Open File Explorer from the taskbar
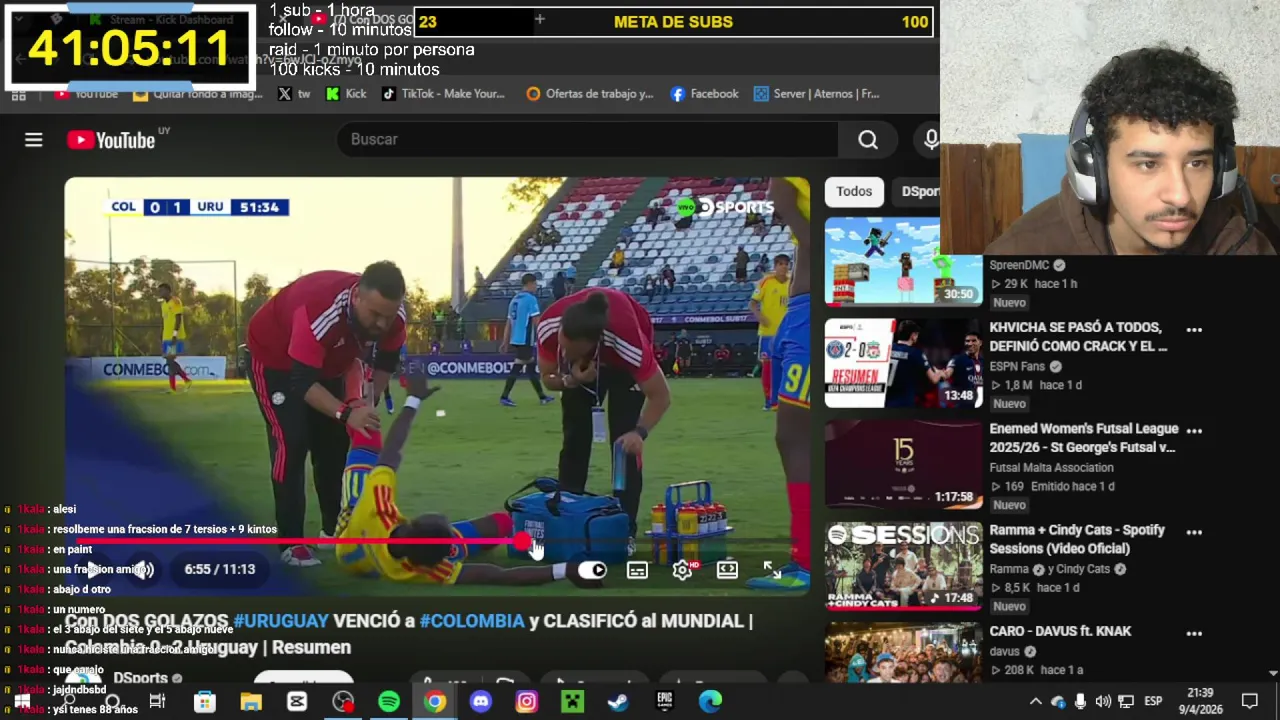 tap(251, 702)
